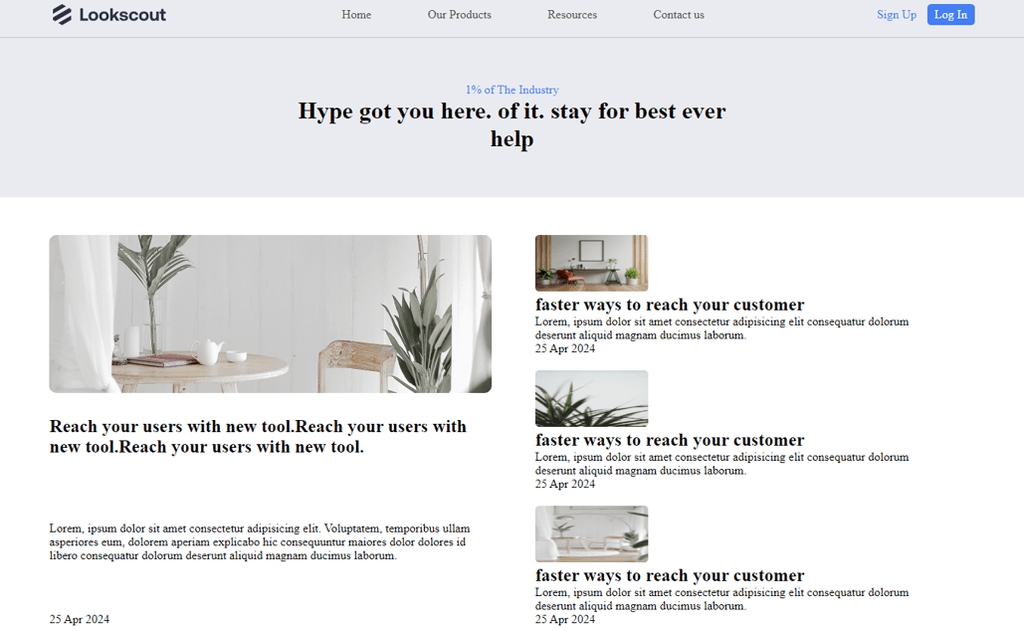Click the Log In button
The image size is (1024, 631).
tap(950, 14)
